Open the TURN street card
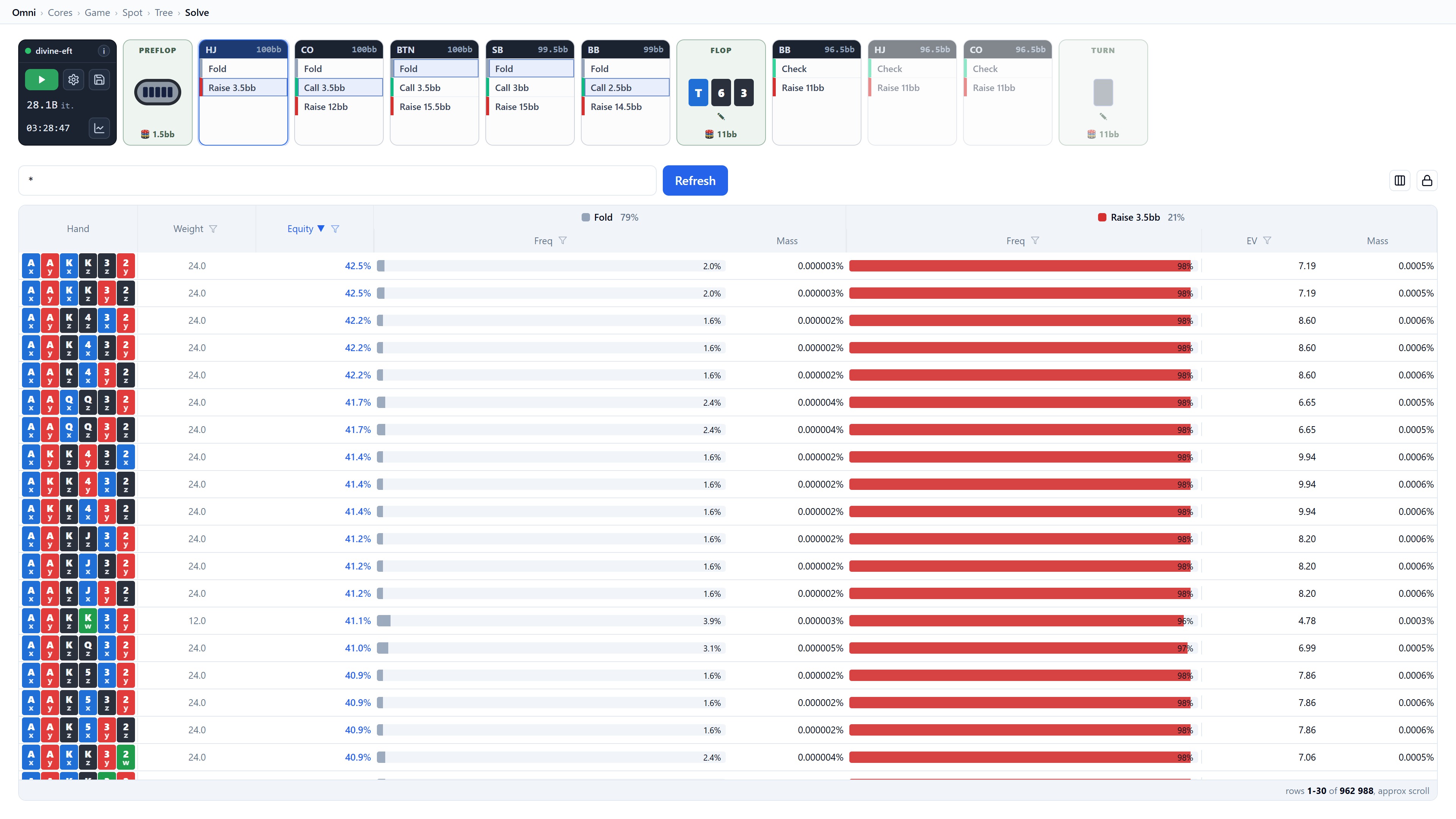This screenshot has height=819, width=1456. click(1103, 92)
